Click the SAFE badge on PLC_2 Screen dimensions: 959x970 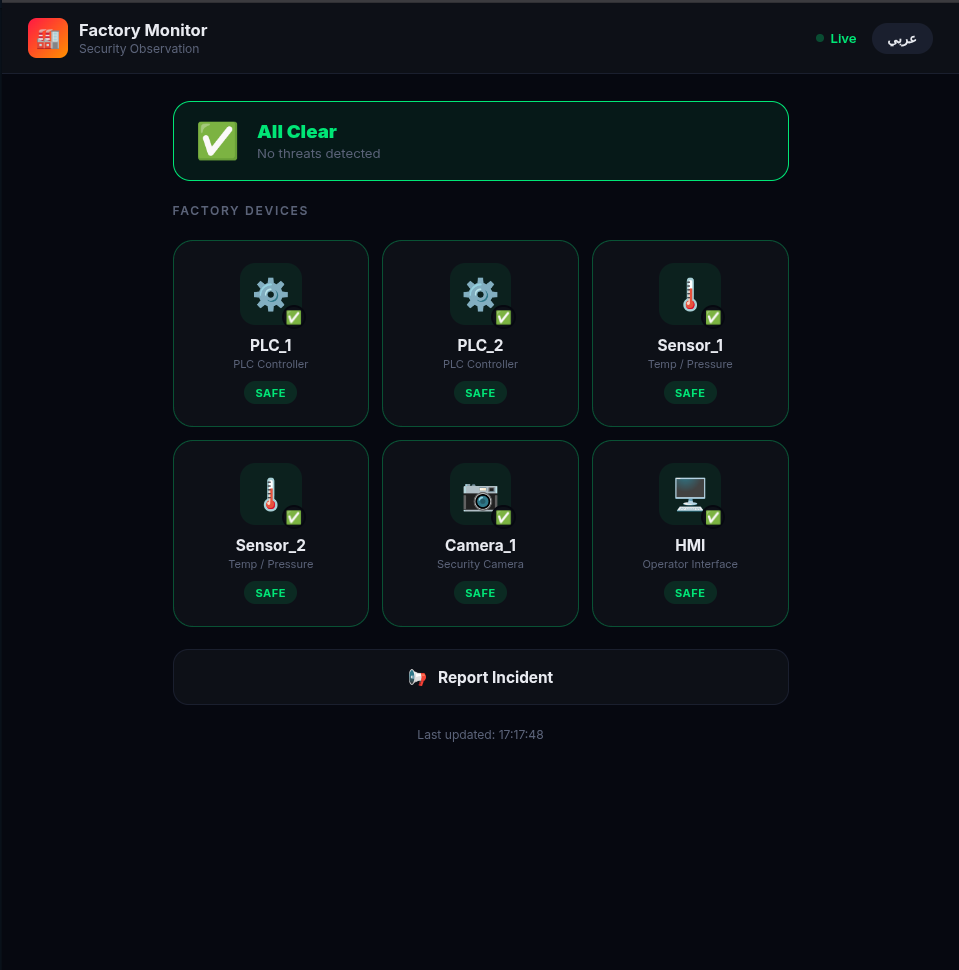(480, 393)
